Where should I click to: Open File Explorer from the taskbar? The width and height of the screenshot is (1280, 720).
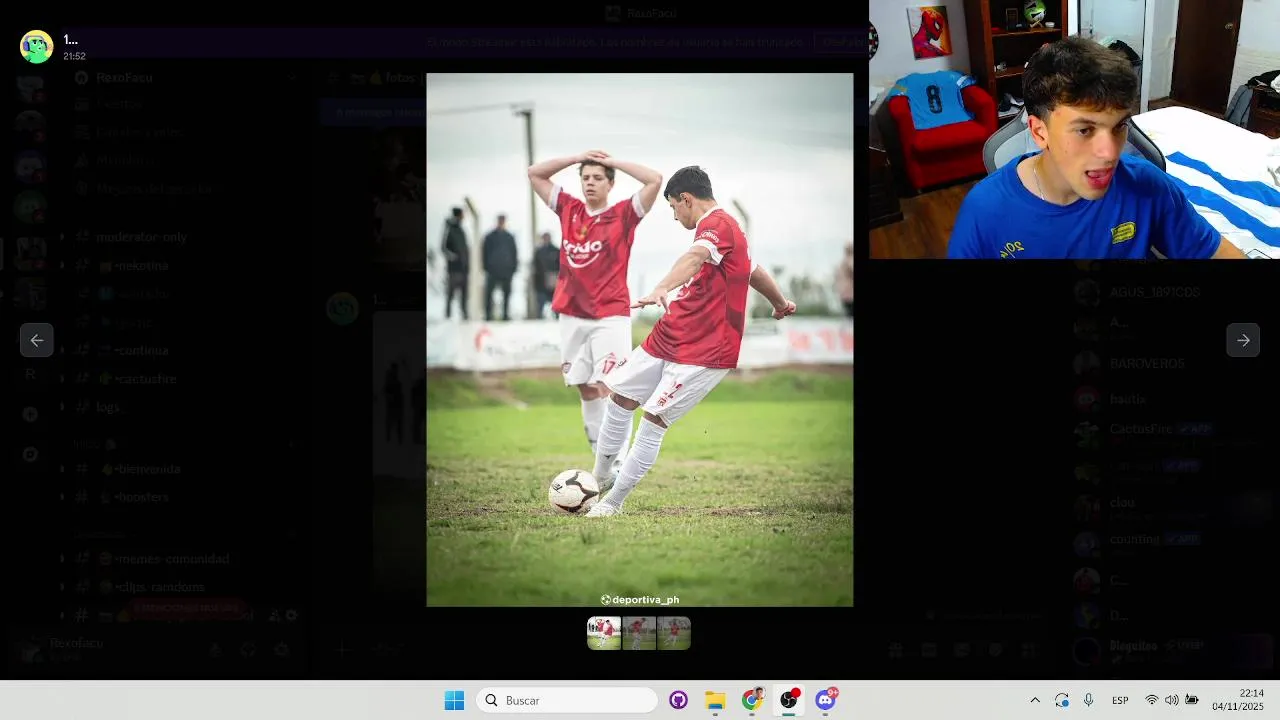click(715, 700)
